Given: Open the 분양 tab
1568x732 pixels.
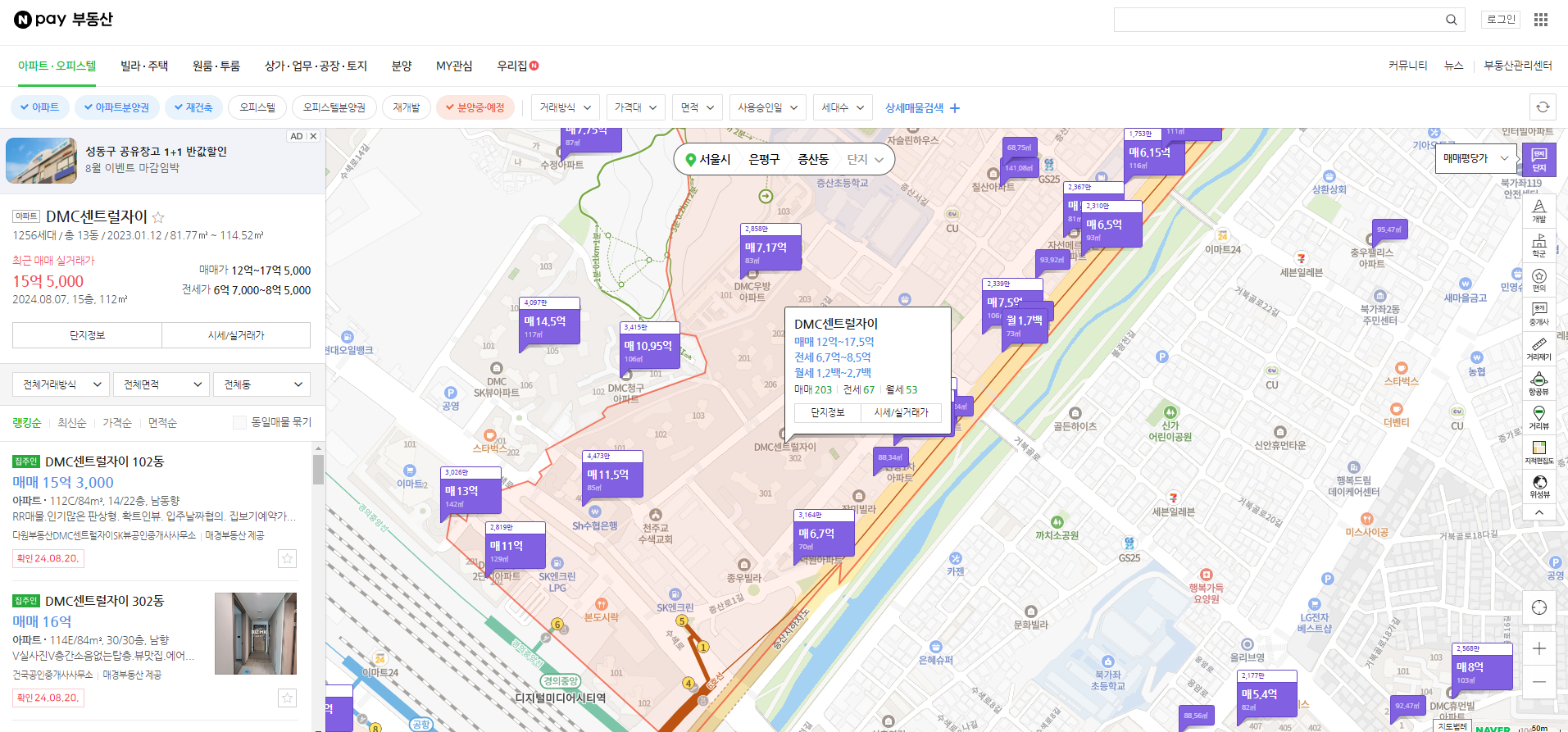Looking at the screenshot, I should (402, 66).
